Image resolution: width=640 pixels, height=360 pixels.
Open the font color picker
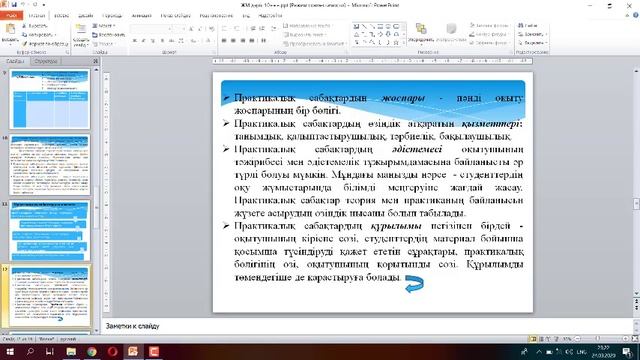208,41
